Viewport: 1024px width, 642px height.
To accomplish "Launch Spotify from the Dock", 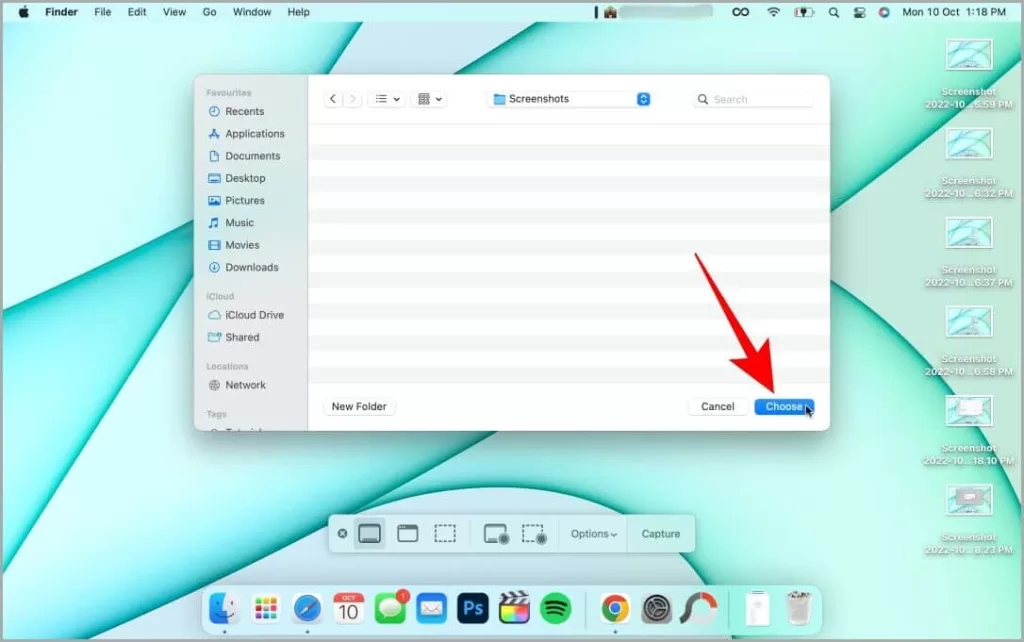I will (556, 608).
